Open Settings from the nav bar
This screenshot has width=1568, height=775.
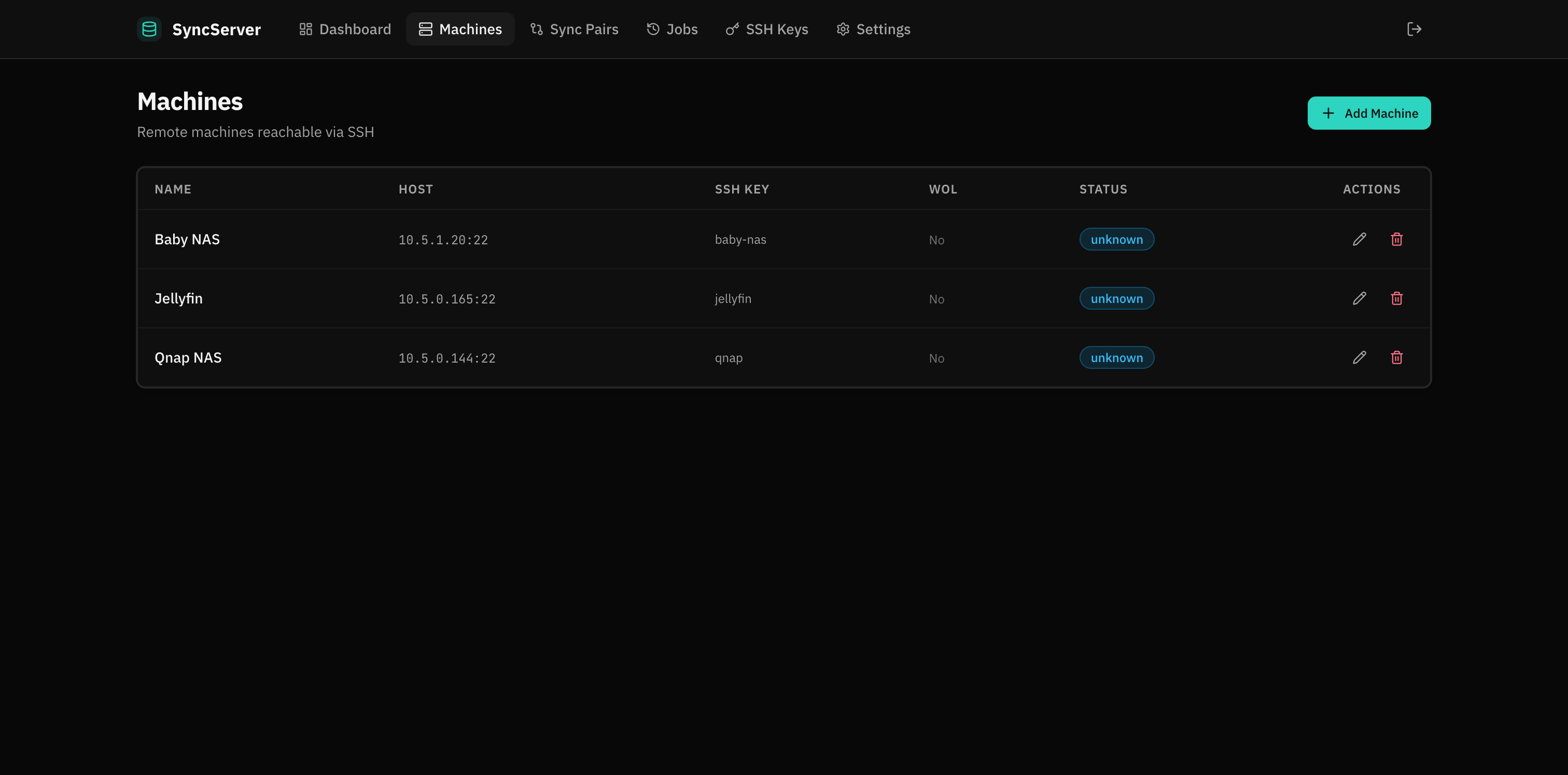click(x=873, y=29)
